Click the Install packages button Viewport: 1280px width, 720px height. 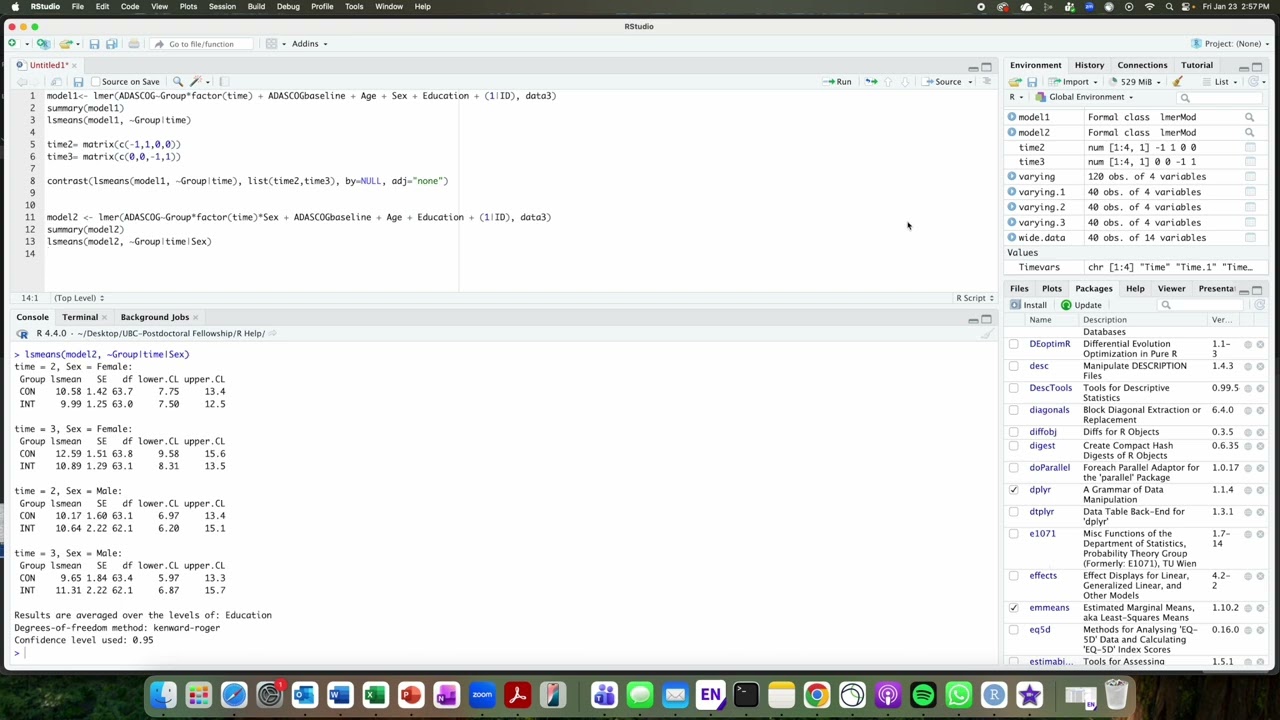tap(1028, 305)
